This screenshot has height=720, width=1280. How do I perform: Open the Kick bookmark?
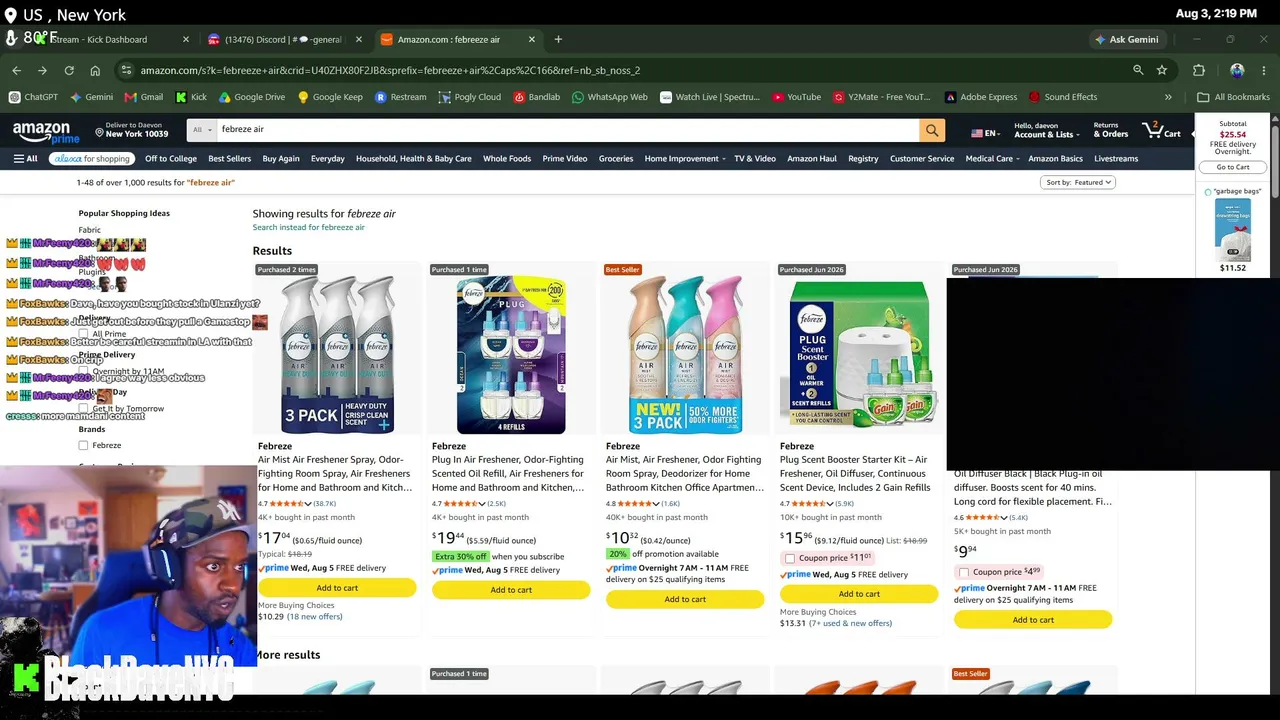tap(191, 97)
